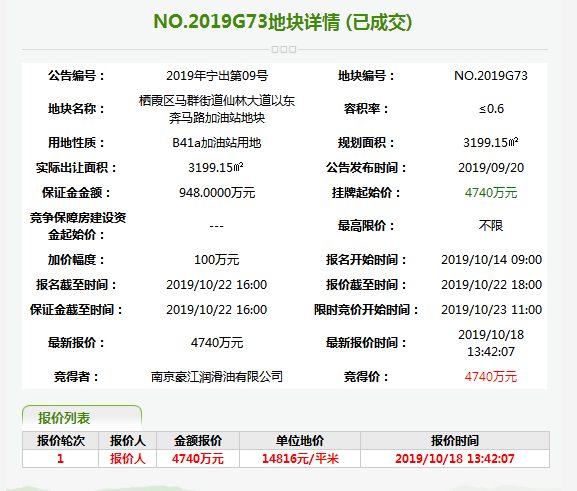Select bid round number 1 in table
Viewport: 577px width, 491px height.
click(61, 459)
